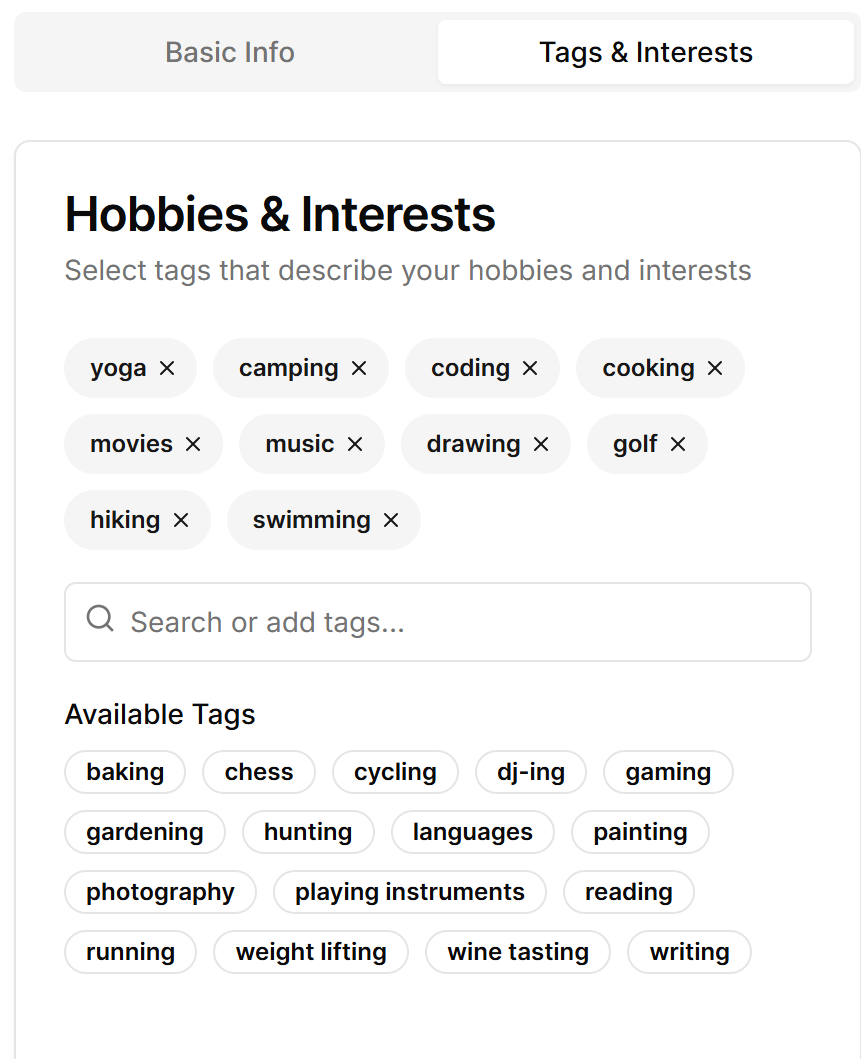Delete the swimming tag

391,520
